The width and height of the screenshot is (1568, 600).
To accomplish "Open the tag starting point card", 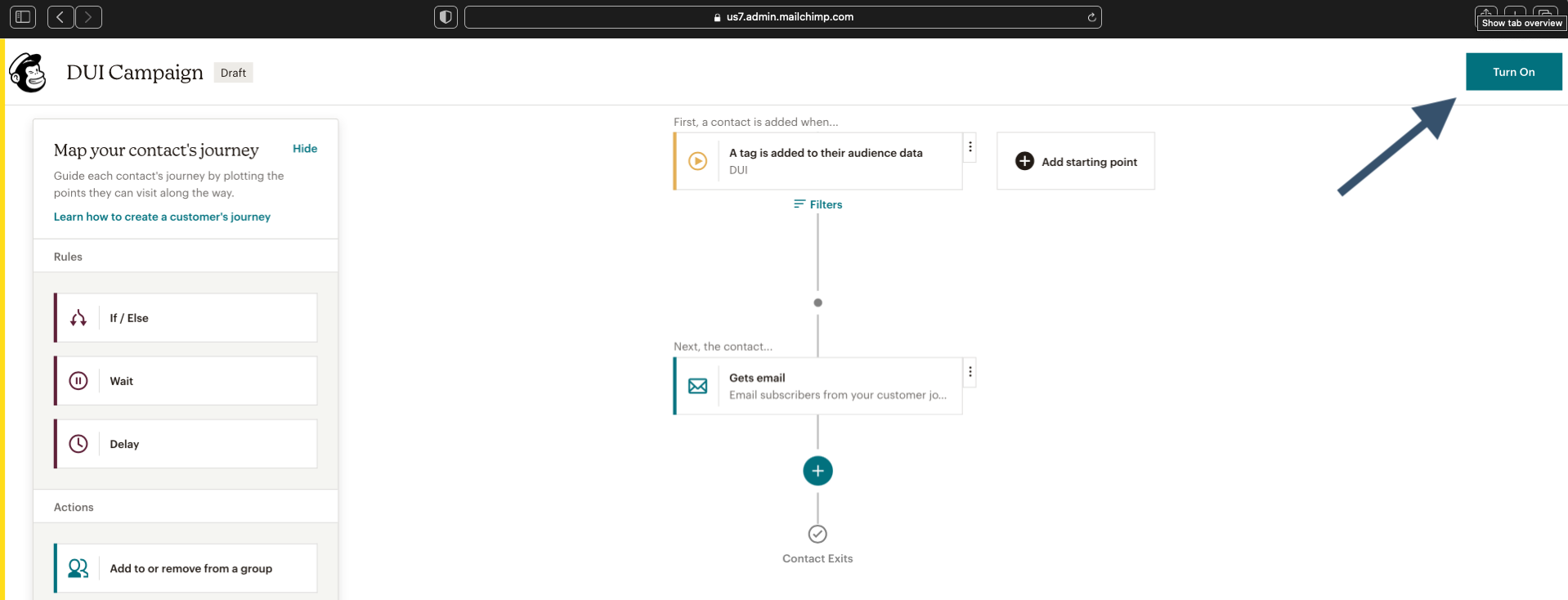I will [x=818, y=161].
